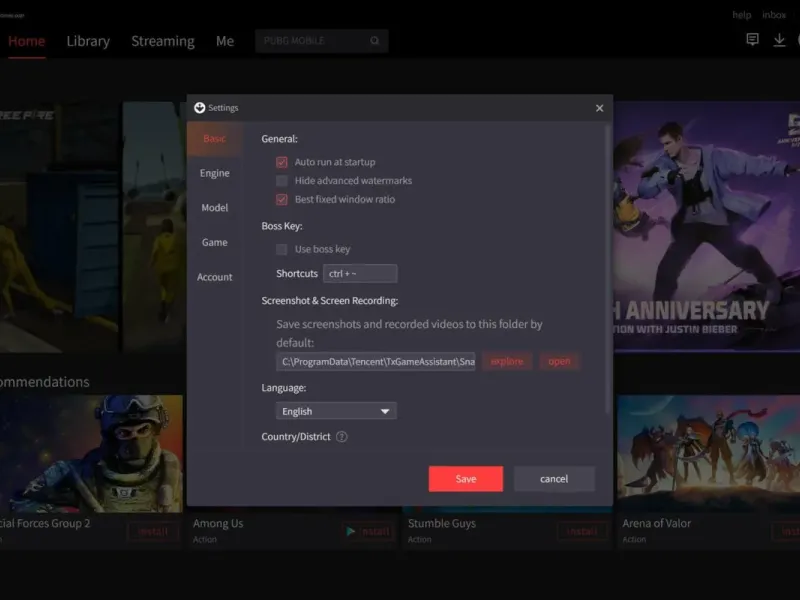The width and height of the screenshot is (800, 600).
Task: Open the Model settings tab
Action: click(x=214, y=208)
